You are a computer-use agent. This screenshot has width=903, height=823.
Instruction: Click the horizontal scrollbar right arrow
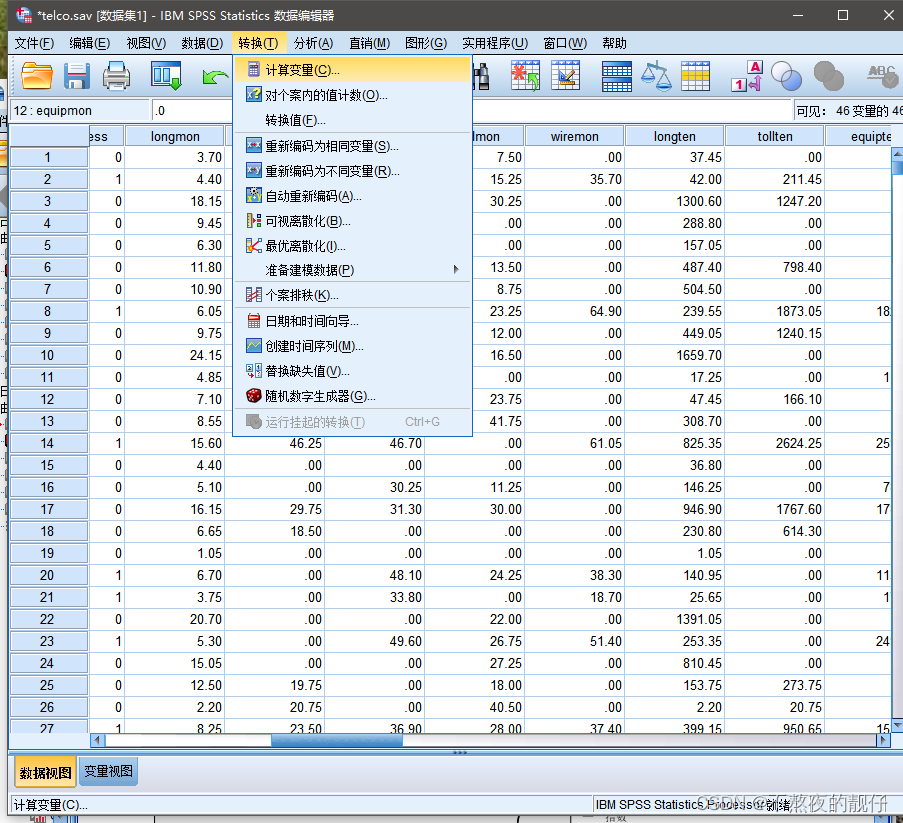[883, 740]
